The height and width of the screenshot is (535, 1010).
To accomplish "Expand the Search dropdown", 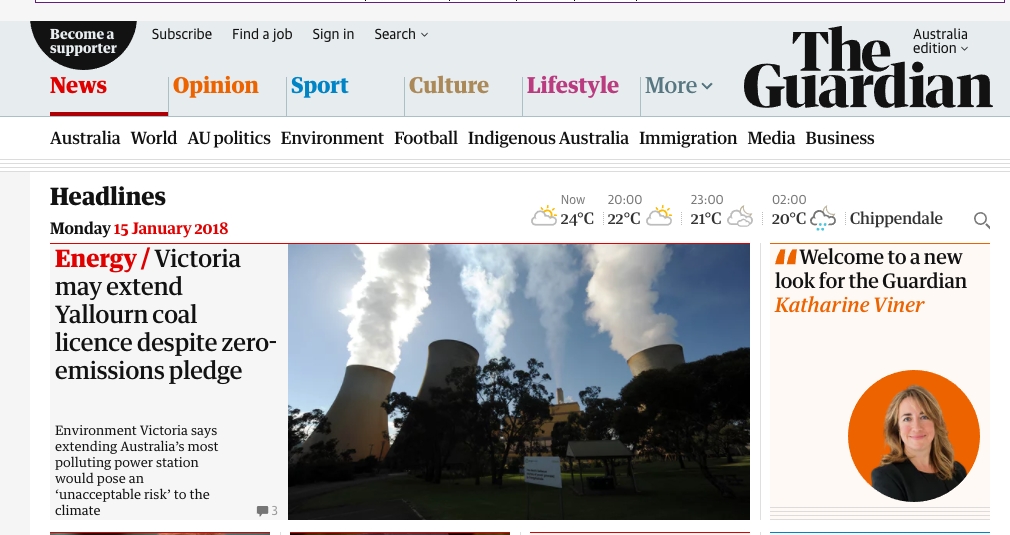I will 401,34.
